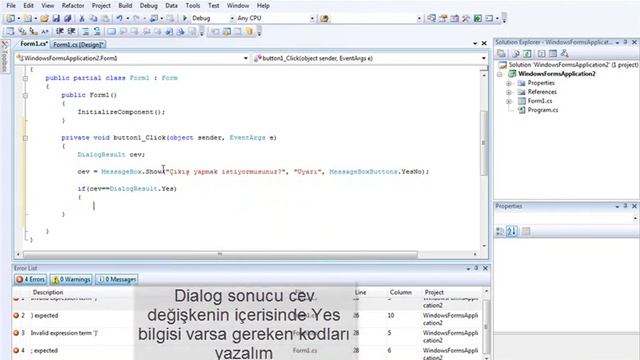The image size is (640, 360).
Task: Open the Tools menu
Action: click(x=193, y=6)
